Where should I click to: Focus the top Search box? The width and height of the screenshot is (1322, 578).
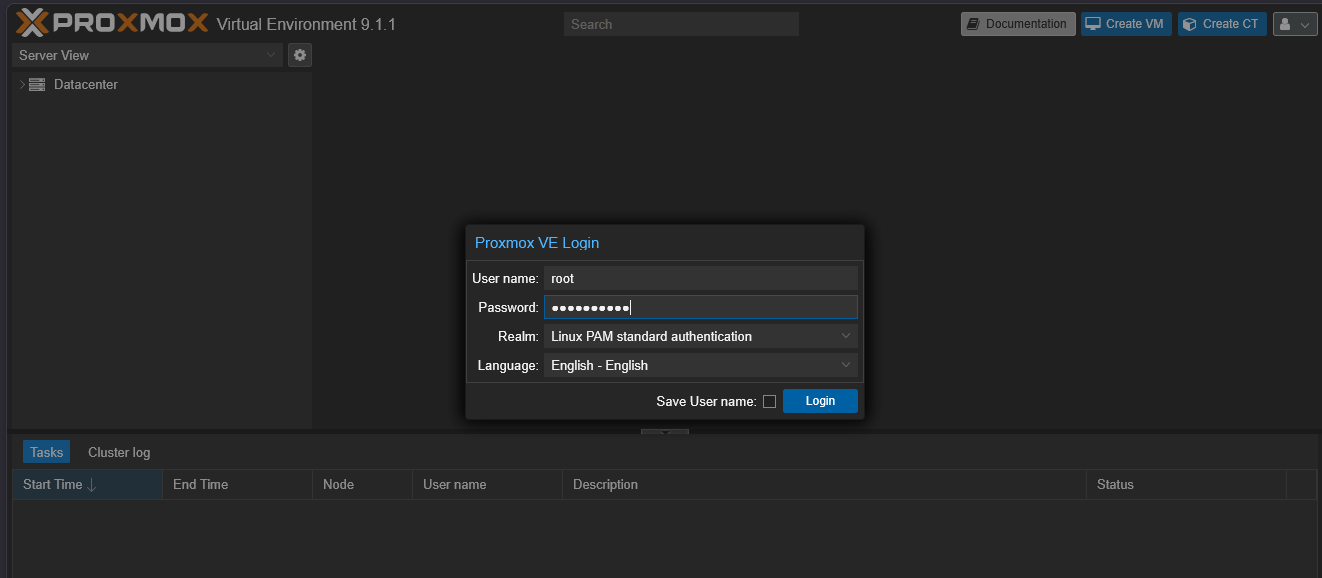pyautogui.click(x=681, y=24)
